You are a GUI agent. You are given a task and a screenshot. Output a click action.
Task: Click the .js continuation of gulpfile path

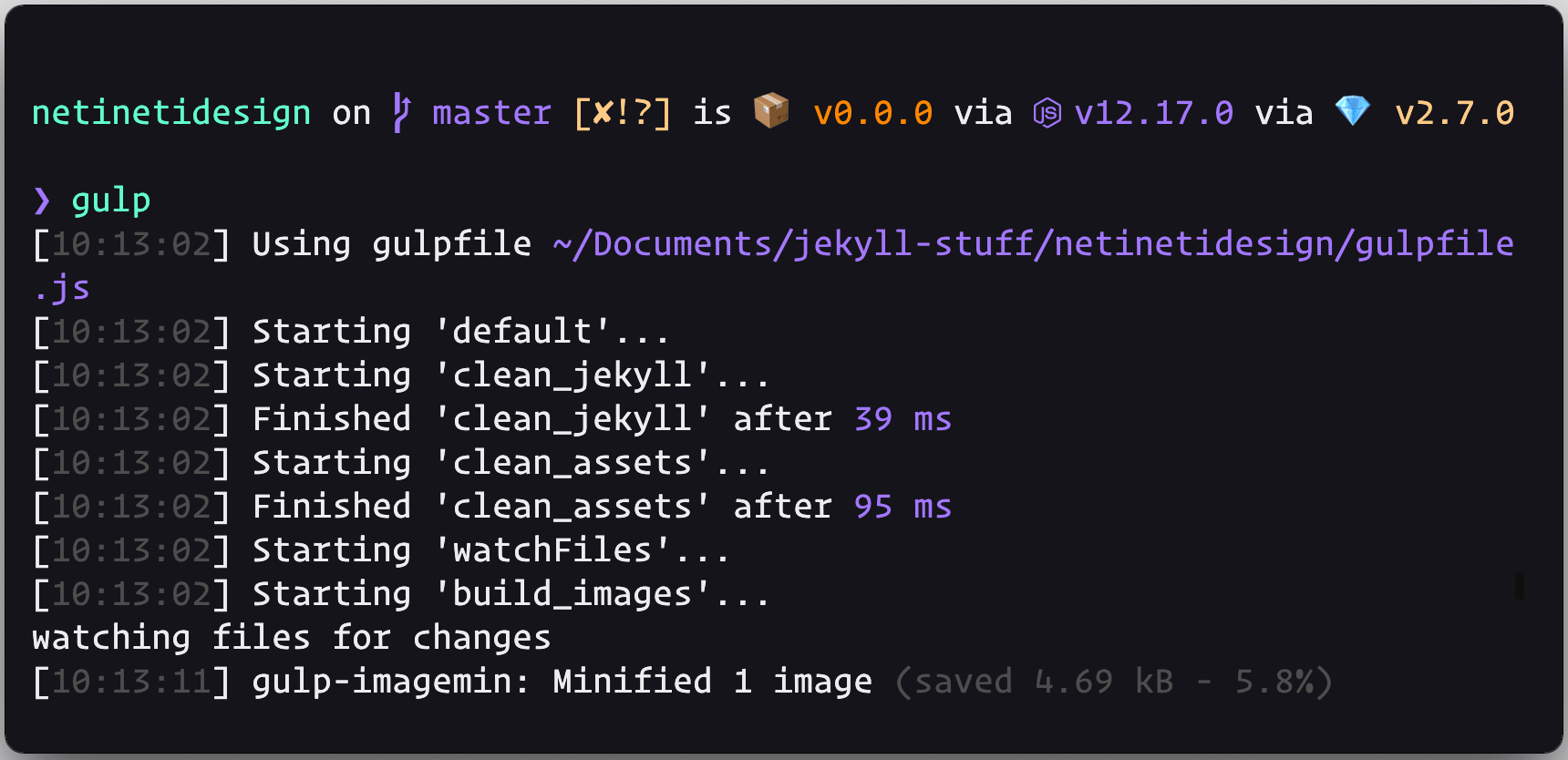(x=62, y=288)
